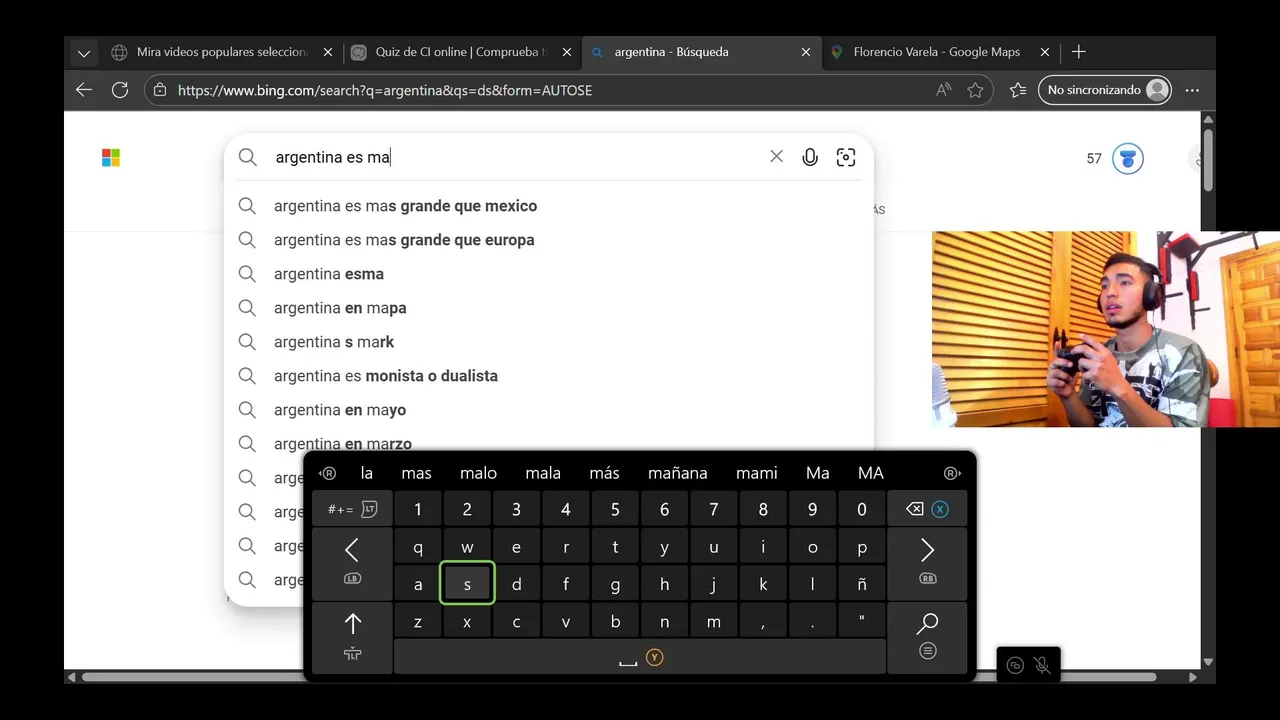
Task: Toggle the symbols #+= keyboard layout
Action: click(x=352, y=509)
